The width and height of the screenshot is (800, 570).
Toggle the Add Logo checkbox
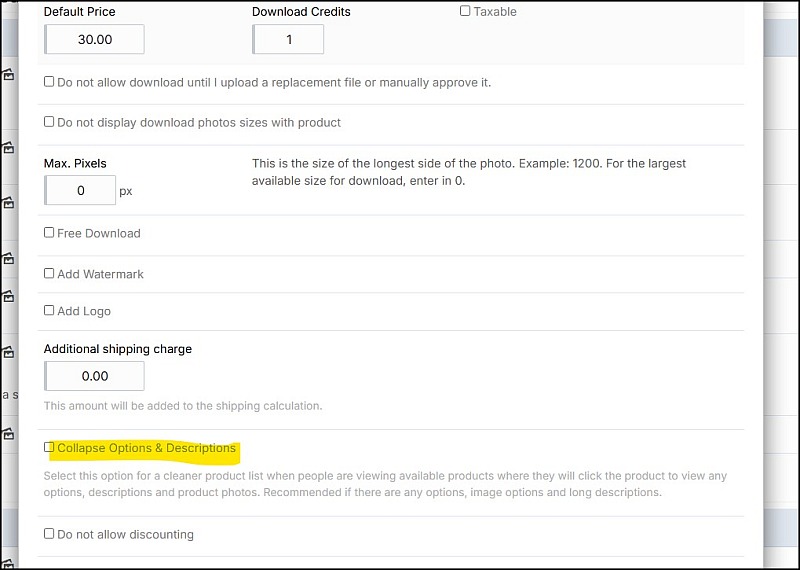(x=49, y=310)
